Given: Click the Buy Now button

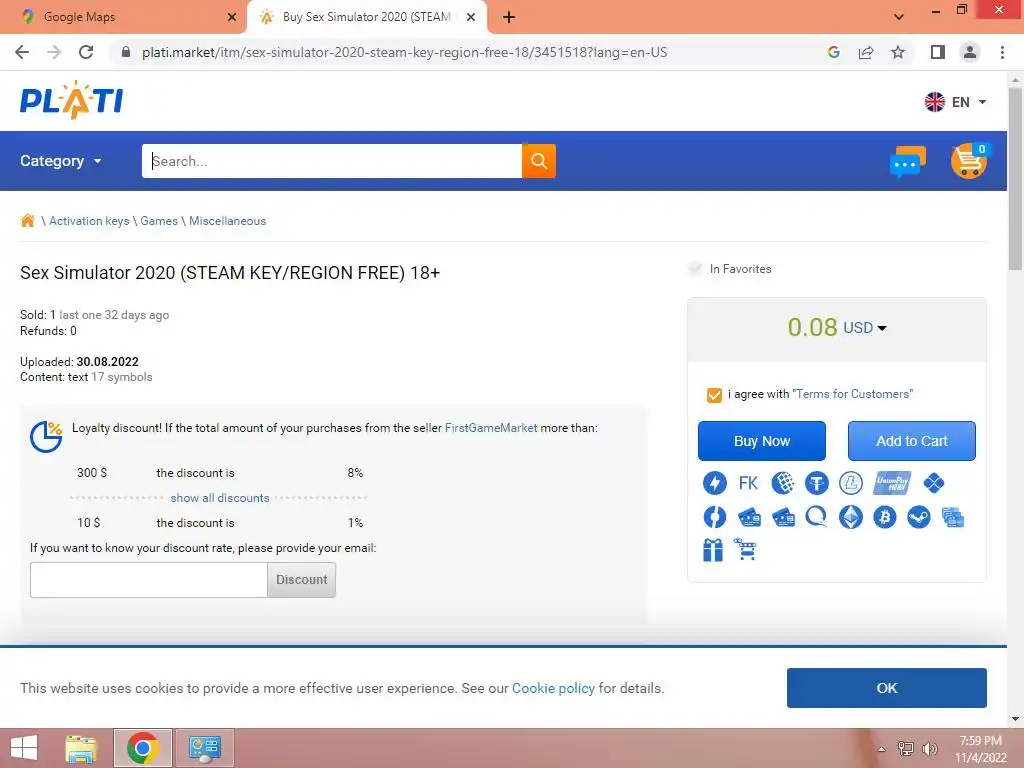Looking at the screenshot, I should point(761,441).
